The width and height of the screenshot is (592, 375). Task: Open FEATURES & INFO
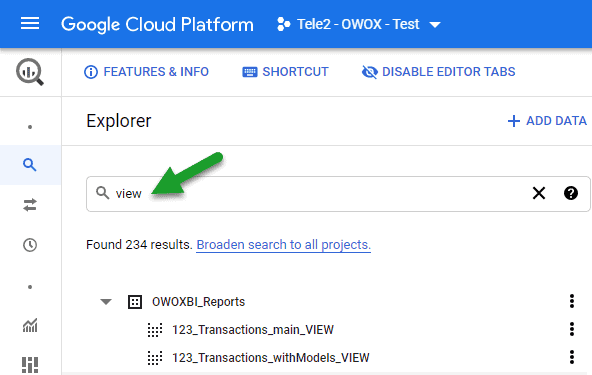(x=146, y=72)
